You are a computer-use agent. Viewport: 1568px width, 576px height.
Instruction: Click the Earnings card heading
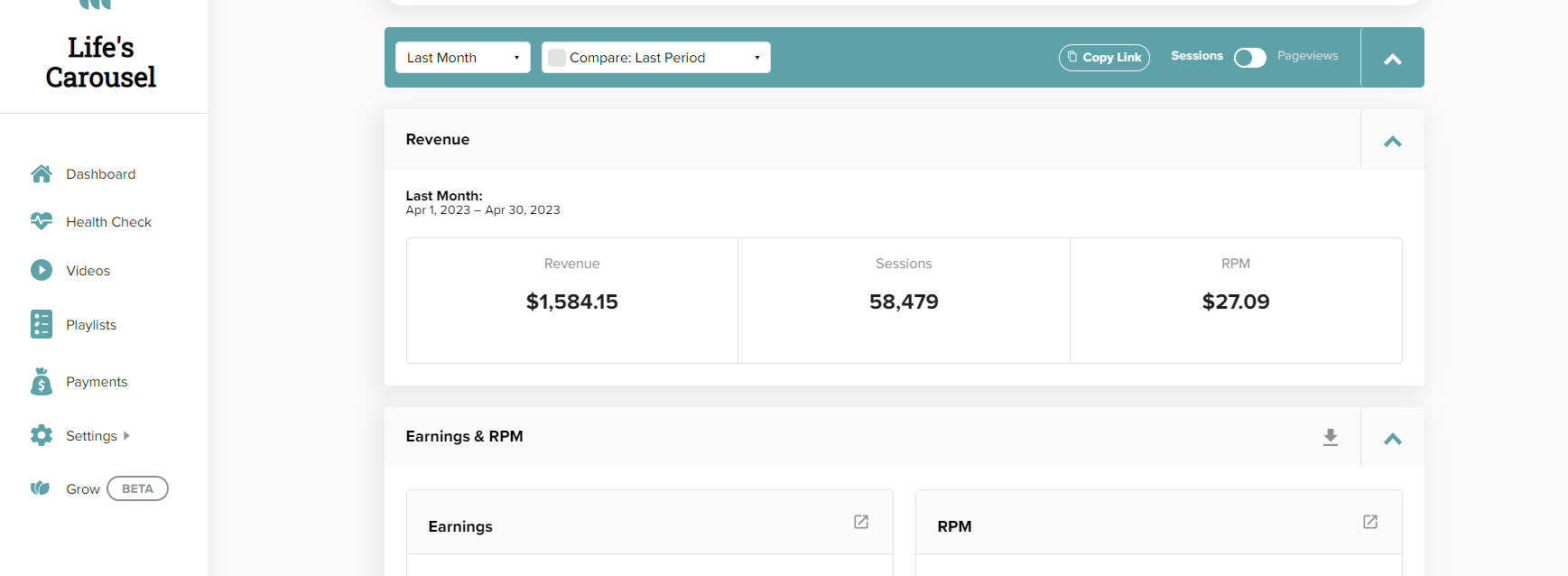(x=460, y=526)
